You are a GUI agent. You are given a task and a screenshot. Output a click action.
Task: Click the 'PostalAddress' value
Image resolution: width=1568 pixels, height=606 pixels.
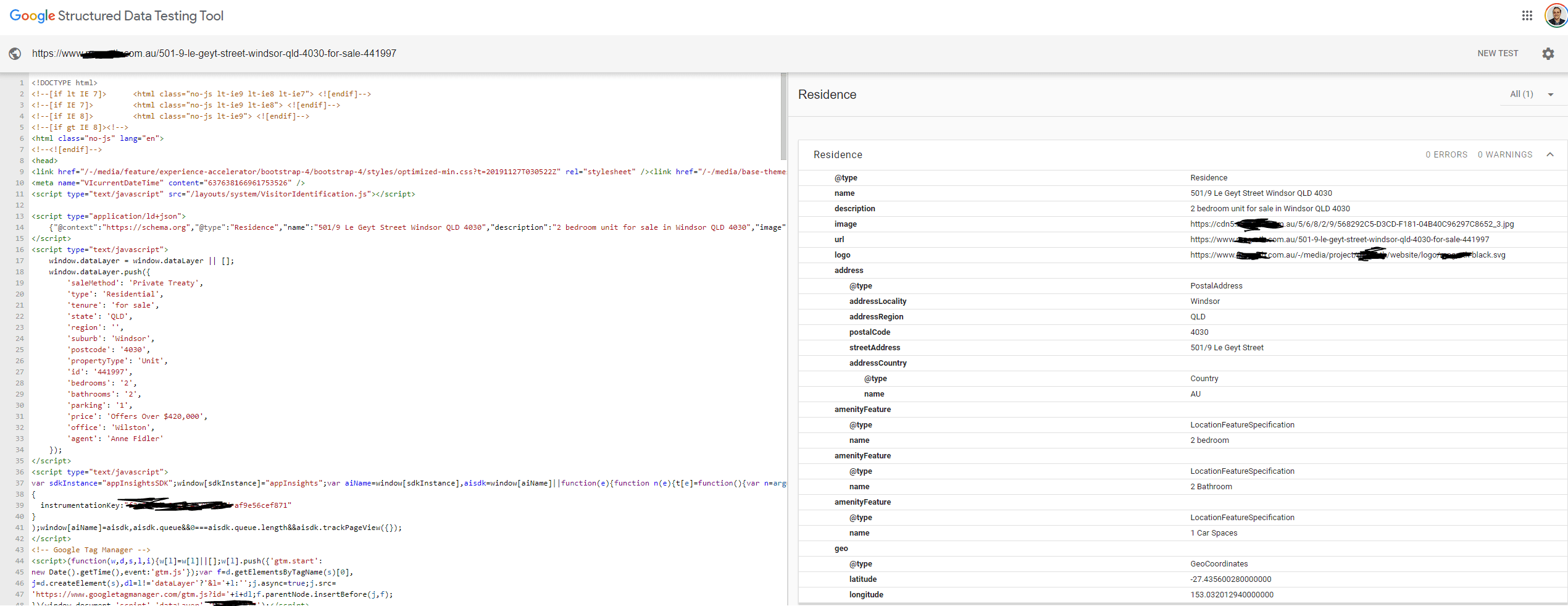click(x=1216, y=286)
